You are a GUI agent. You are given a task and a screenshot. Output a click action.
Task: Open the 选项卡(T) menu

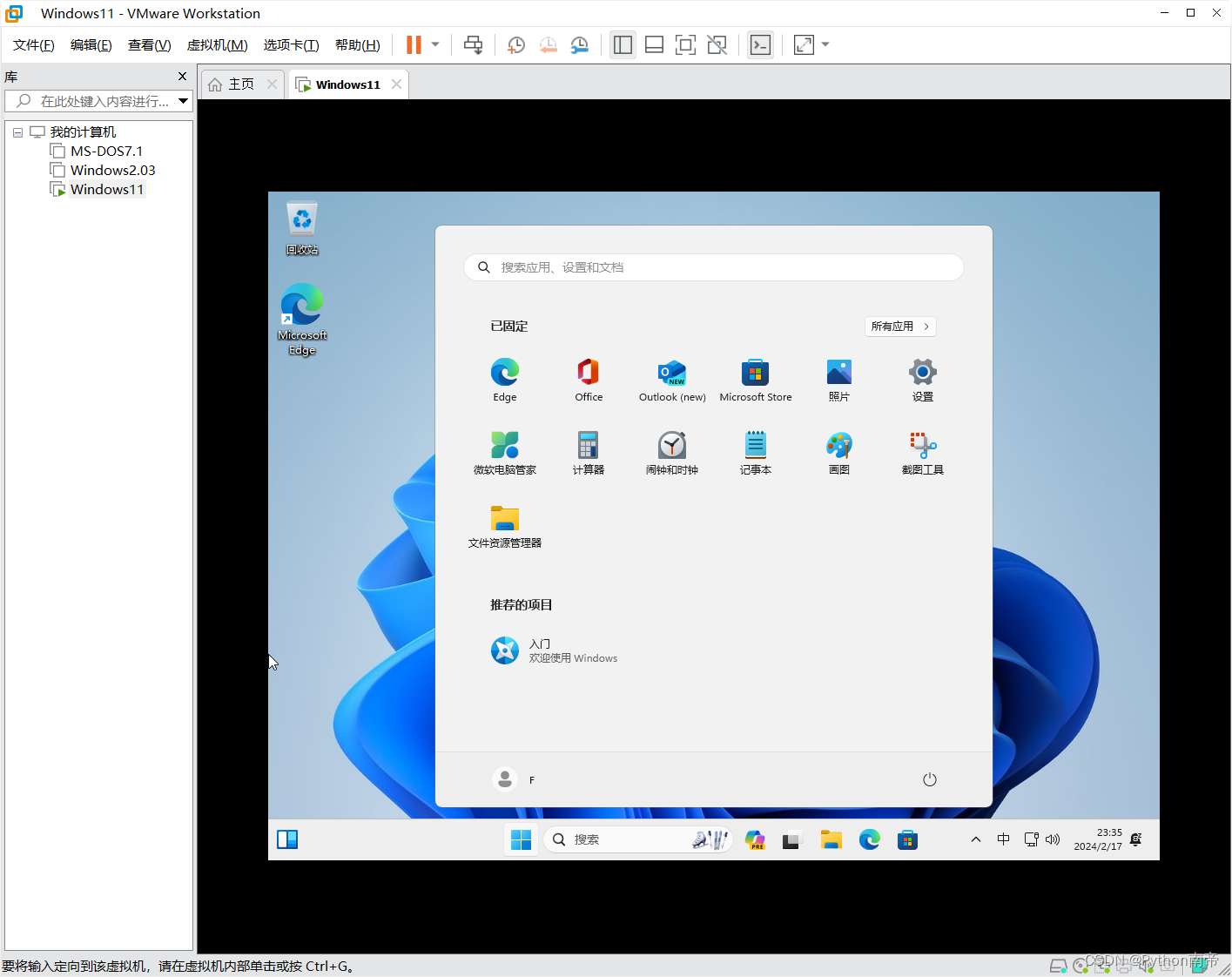coord(292,45)
